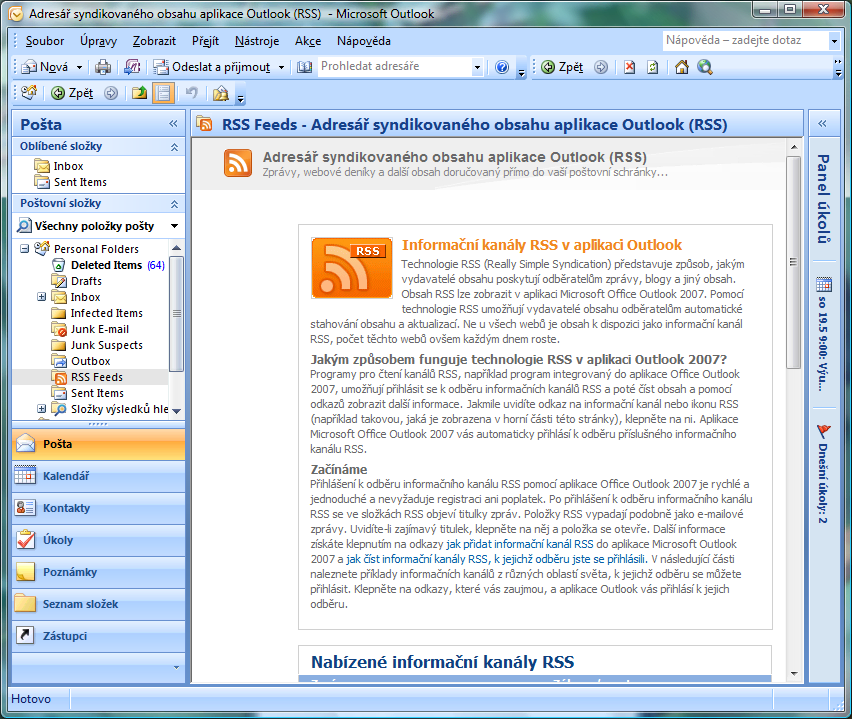Open the Address Book icon
This screenshot has height=719, width=852.
304,67
